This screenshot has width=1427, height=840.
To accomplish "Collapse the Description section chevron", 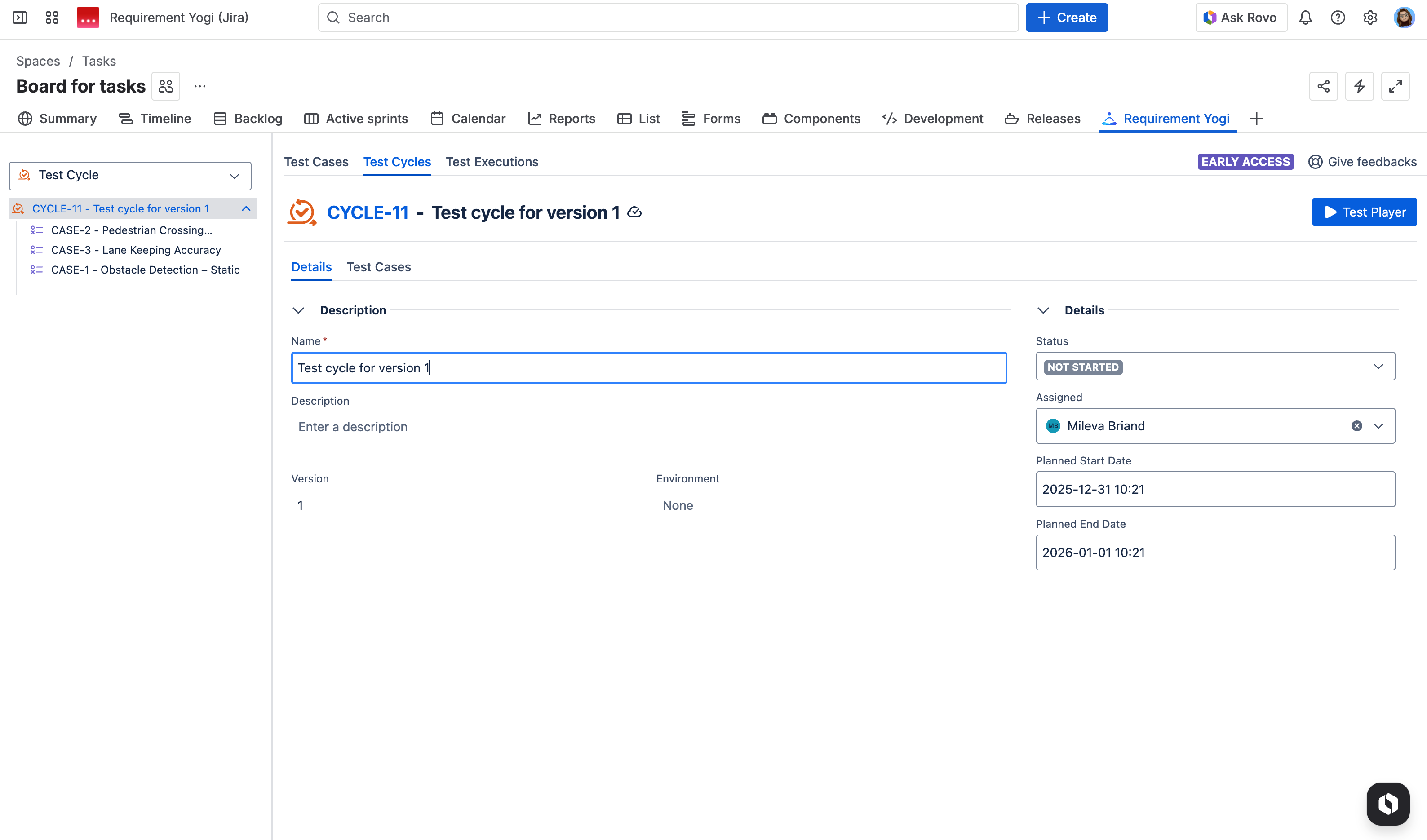I will [298, 311].
